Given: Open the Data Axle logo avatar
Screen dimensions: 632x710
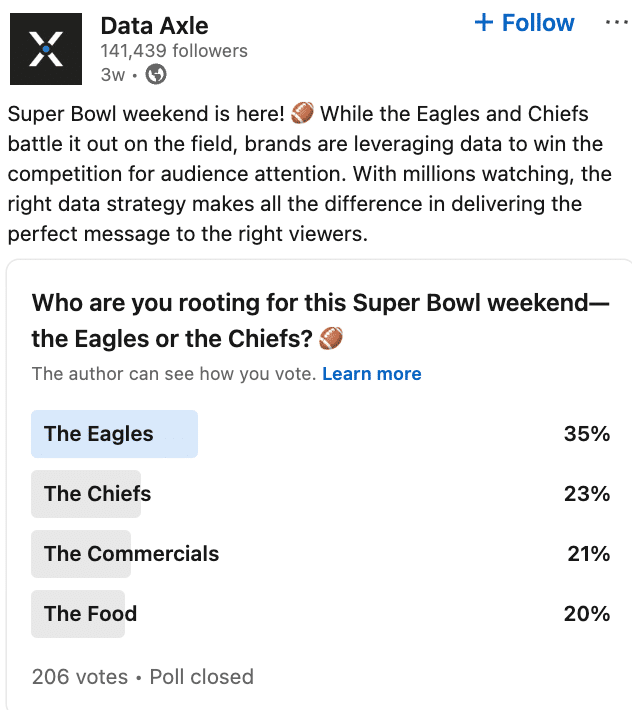Looking at the screenshot, I should [46, 48].
